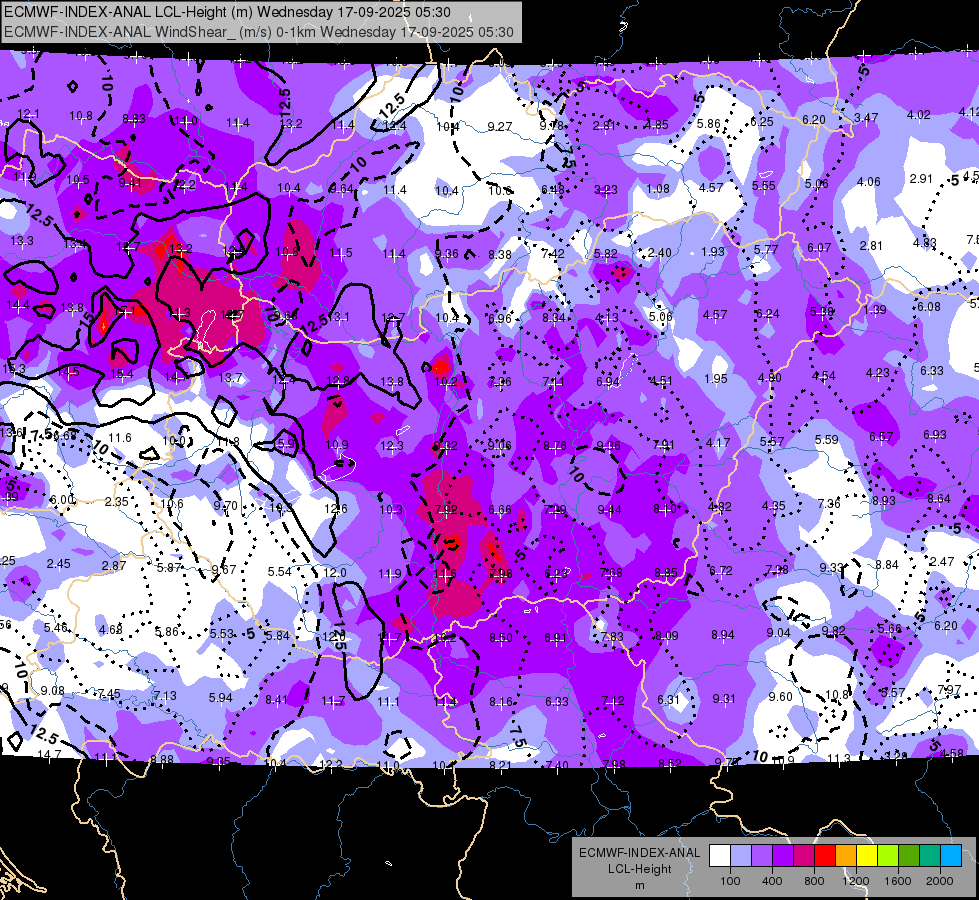
Task: Click the wind shear value 6.08
Action: click(x=928, y=307)
